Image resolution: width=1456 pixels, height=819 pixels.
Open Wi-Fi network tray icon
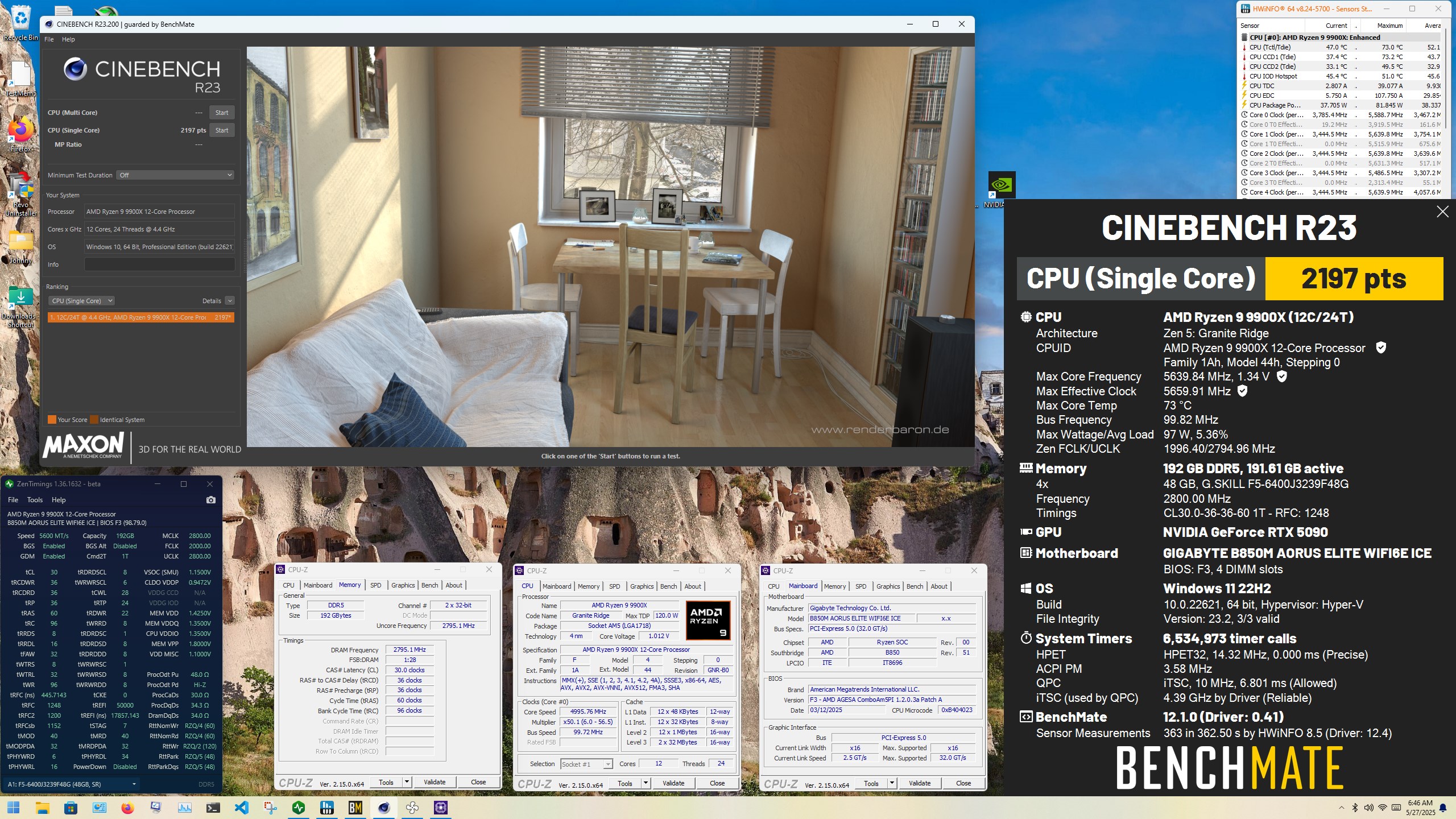(x=1382, y=808)
